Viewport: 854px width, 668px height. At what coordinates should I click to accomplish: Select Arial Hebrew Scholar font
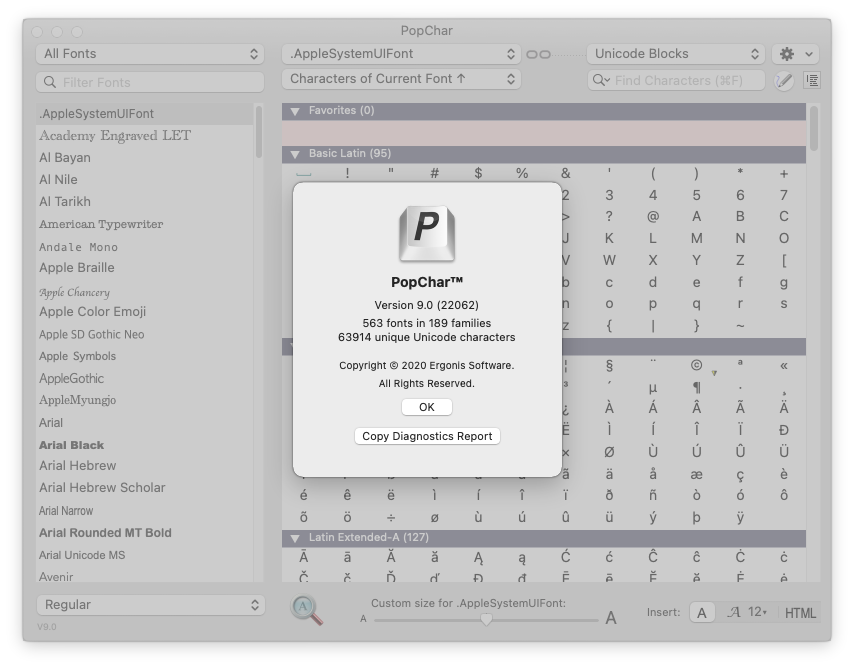[144, 488]
